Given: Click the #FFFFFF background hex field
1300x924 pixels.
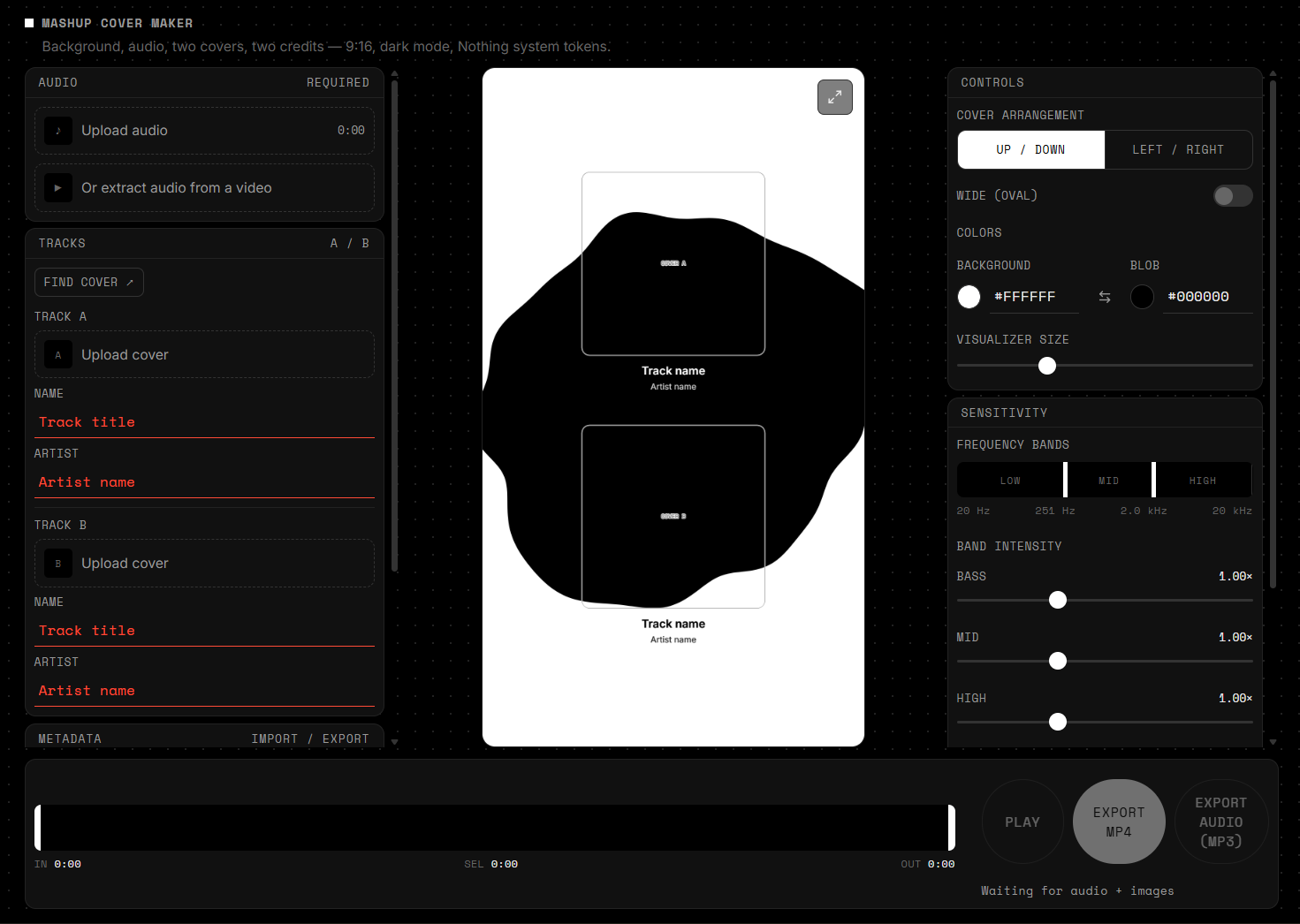Looking at the screenshot, I should coord(1034,297).
